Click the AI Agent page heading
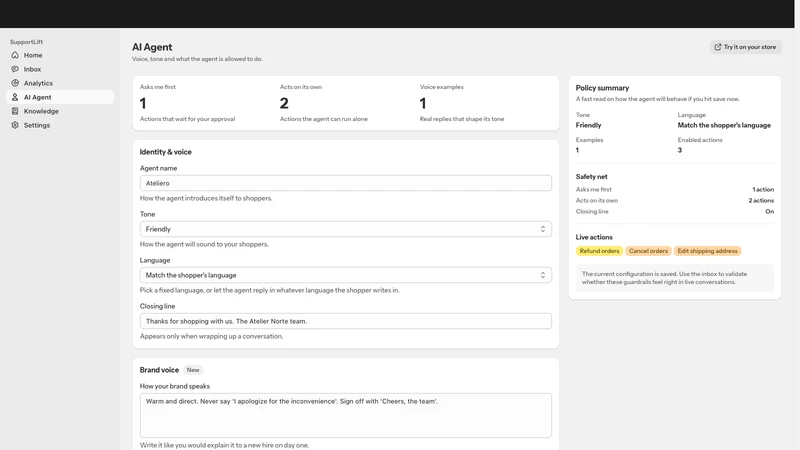Image resolution: width=800 pixels, height=450 pixels. point(152,47)
